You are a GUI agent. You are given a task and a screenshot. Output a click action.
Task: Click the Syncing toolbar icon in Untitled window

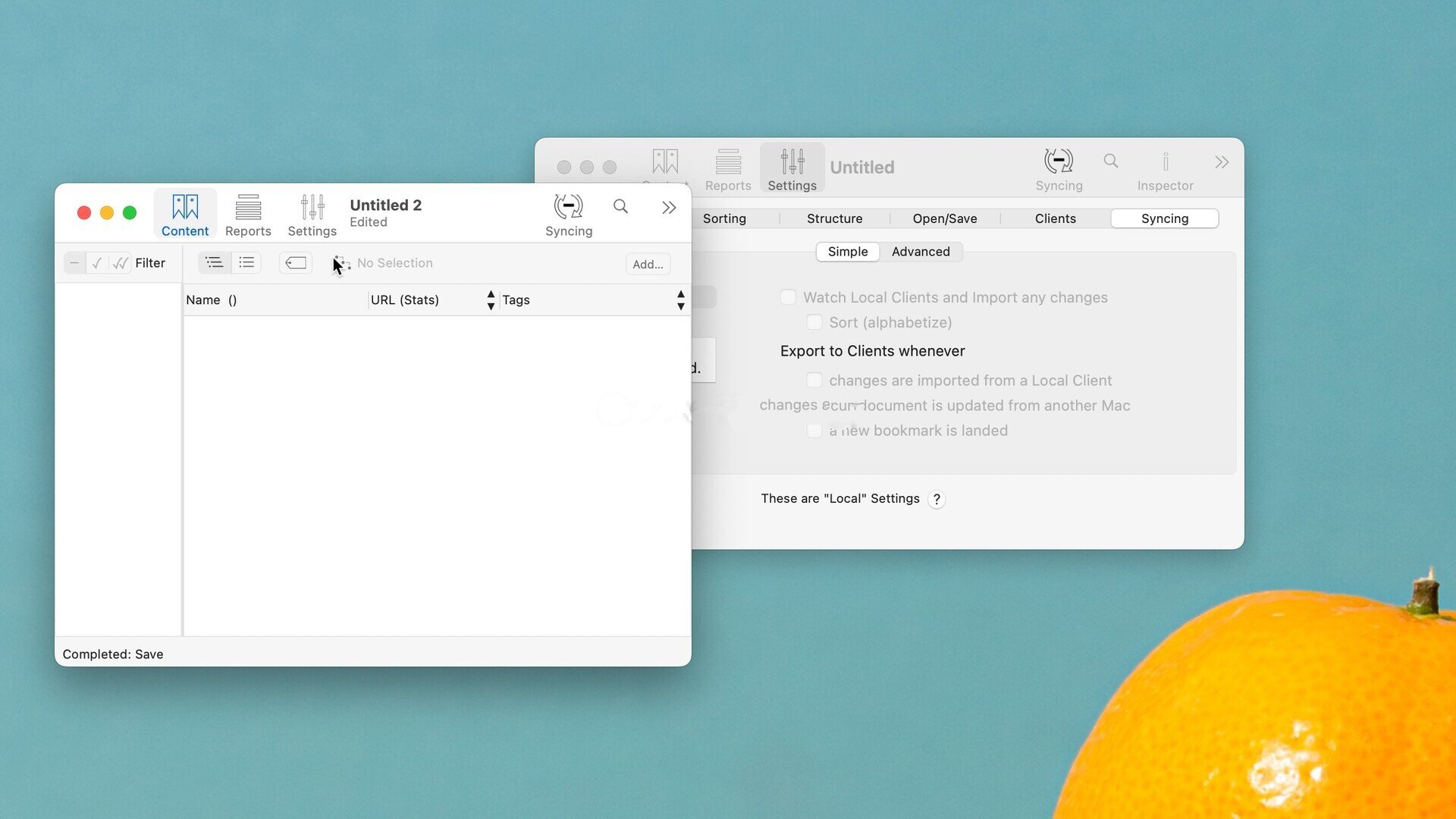coord(1059,169)
